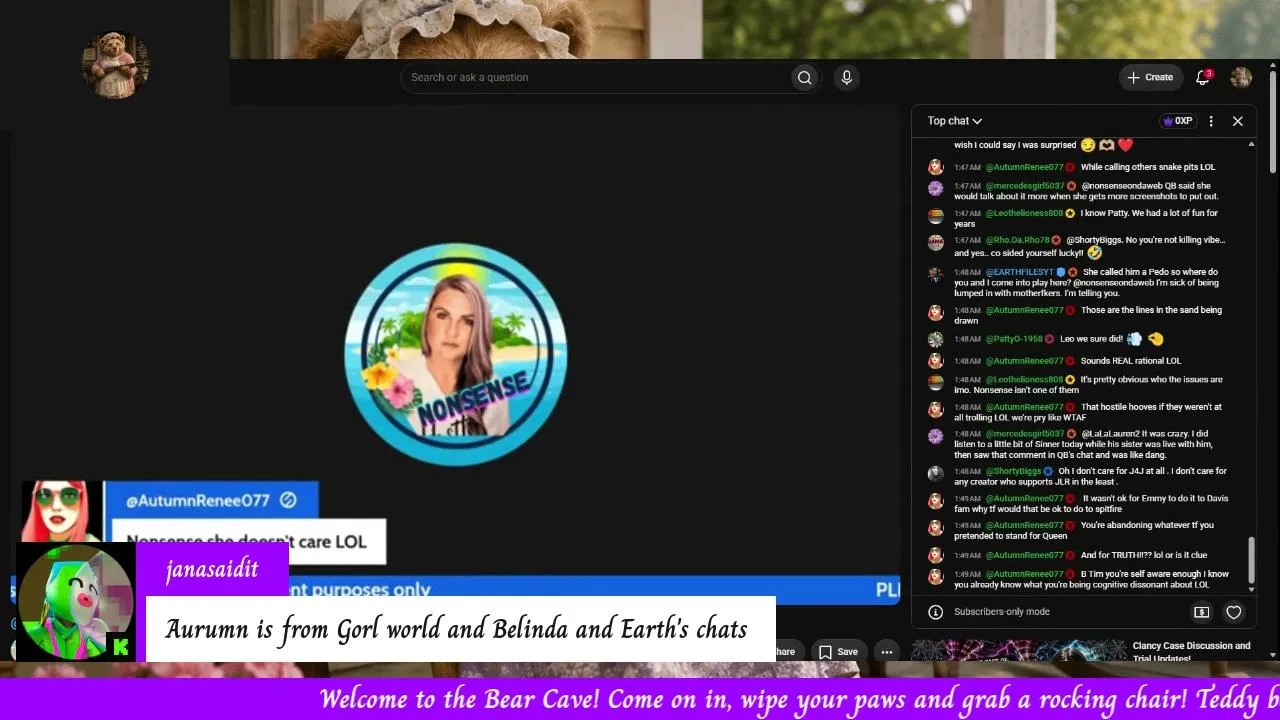Click the Super Chat dollar icon
The image size is (1280, 720).
tap(1202, 612)
